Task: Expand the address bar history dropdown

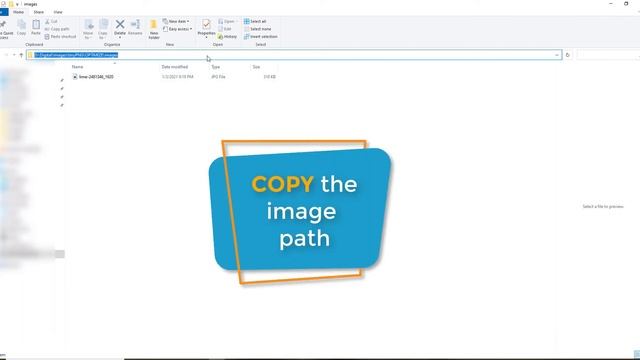Action: point(557,55)
